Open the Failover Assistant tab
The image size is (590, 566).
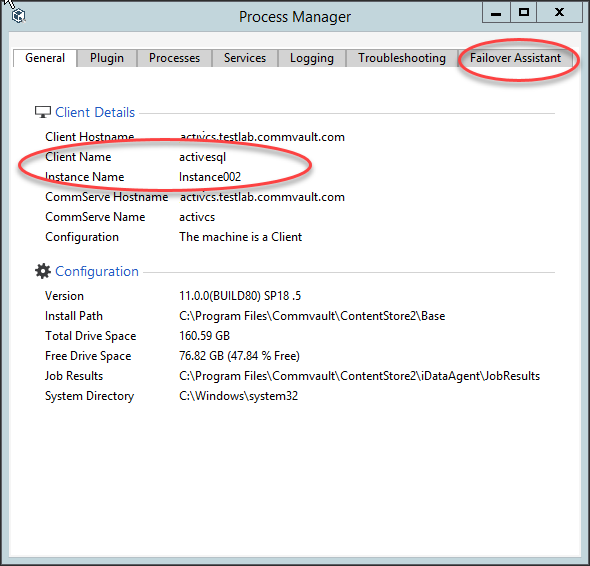(x=515, y=58)
